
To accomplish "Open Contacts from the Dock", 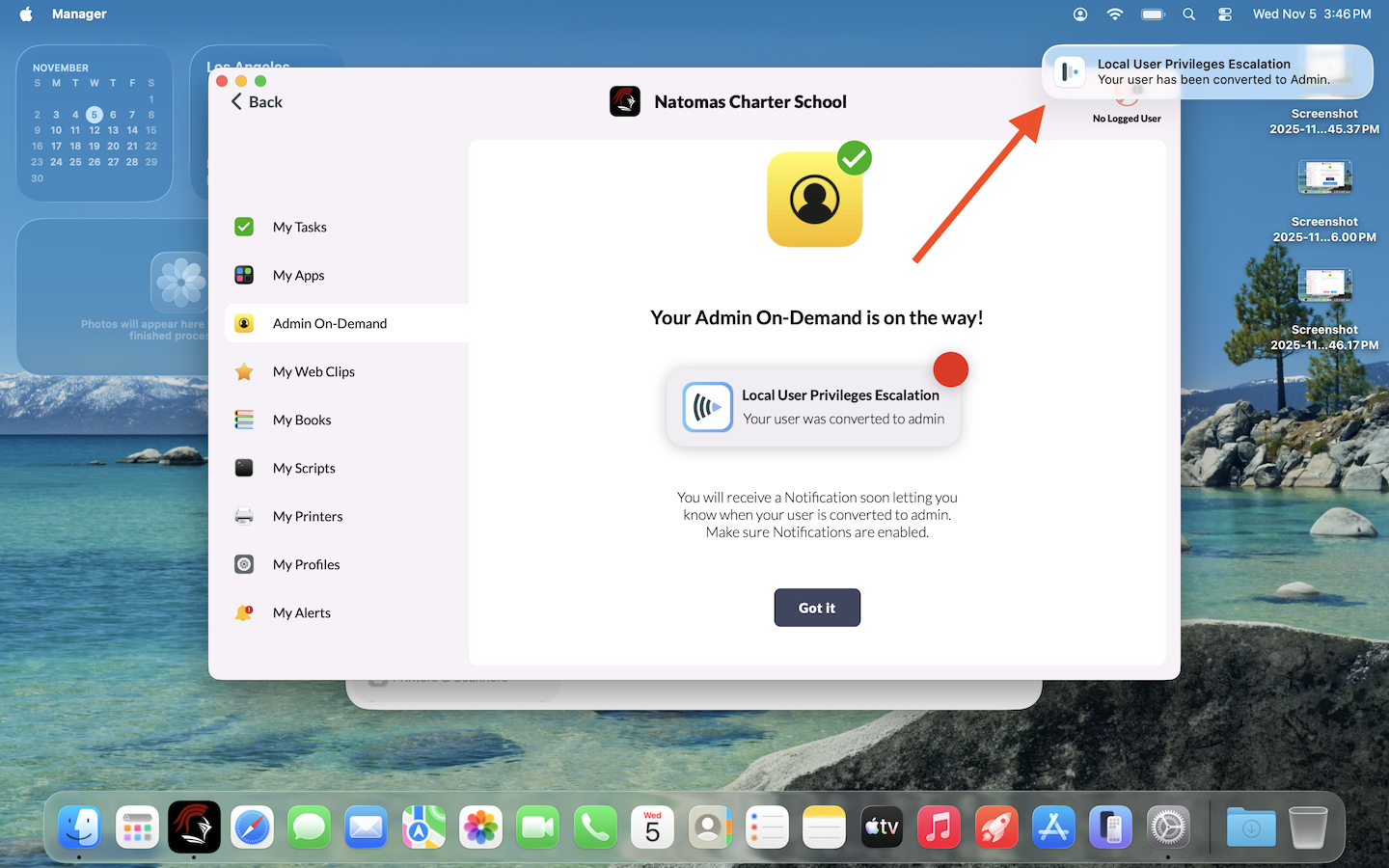I will point(710,827).
